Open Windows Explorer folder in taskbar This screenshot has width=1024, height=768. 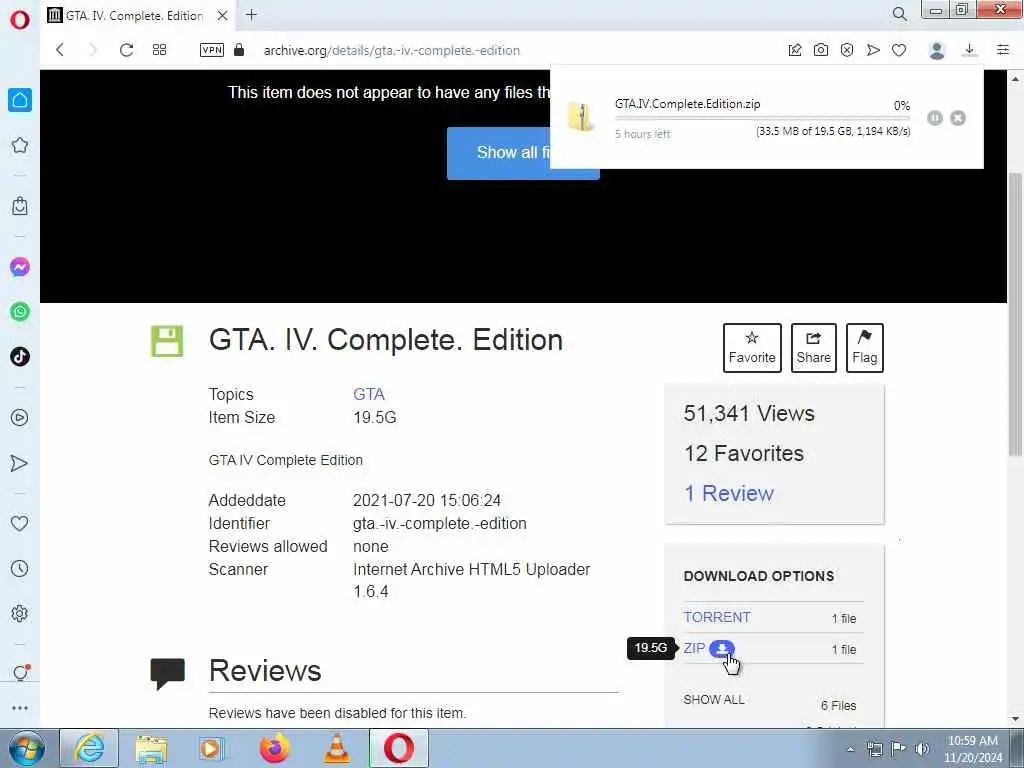pos(152,748)
